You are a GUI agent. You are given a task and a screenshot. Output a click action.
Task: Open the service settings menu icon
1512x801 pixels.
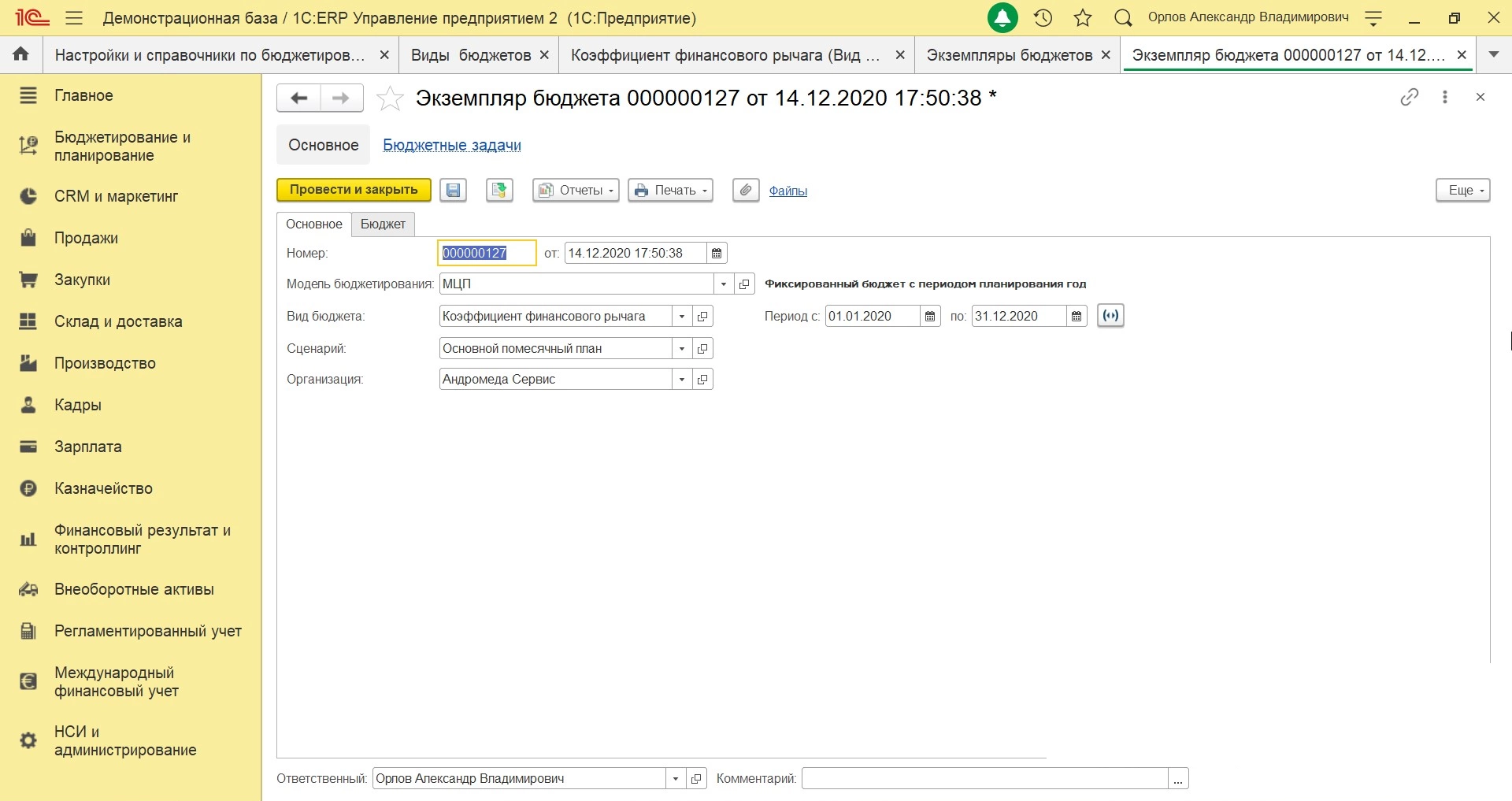point(1373,18)
